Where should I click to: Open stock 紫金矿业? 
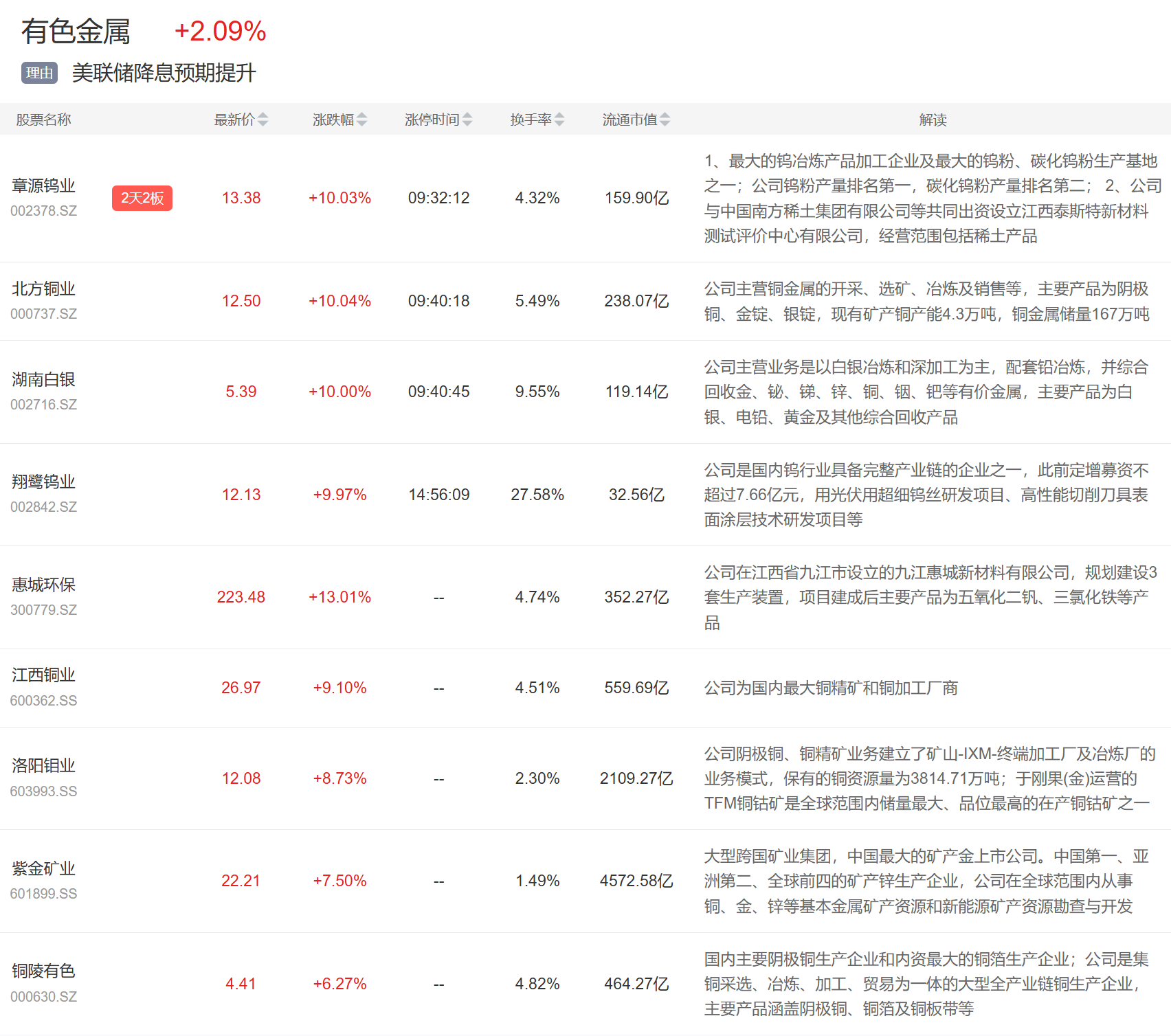(43, 868)
